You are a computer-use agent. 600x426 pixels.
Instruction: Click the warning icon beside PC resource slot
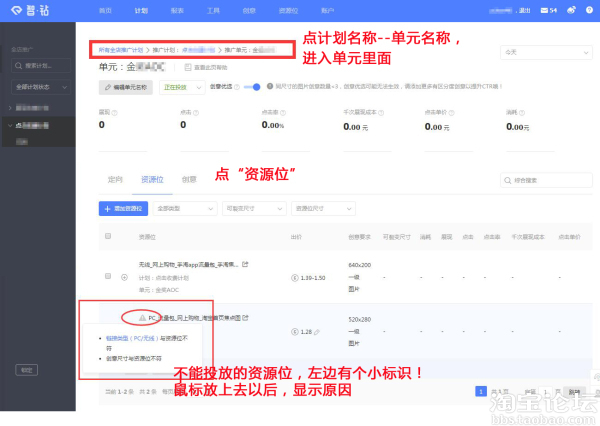coord(142,316)
